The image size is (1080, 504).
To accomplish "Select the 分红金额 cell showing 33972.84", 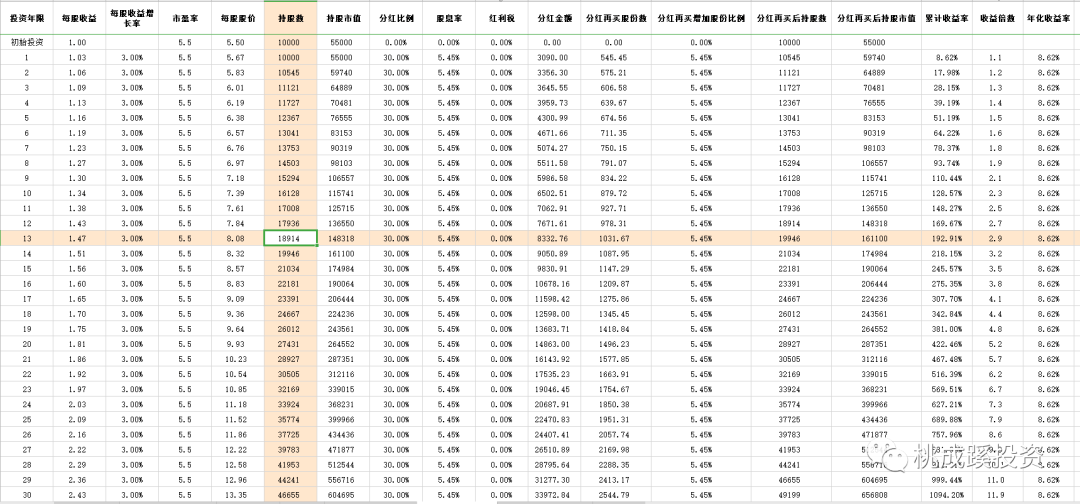I will click(552, 495).
